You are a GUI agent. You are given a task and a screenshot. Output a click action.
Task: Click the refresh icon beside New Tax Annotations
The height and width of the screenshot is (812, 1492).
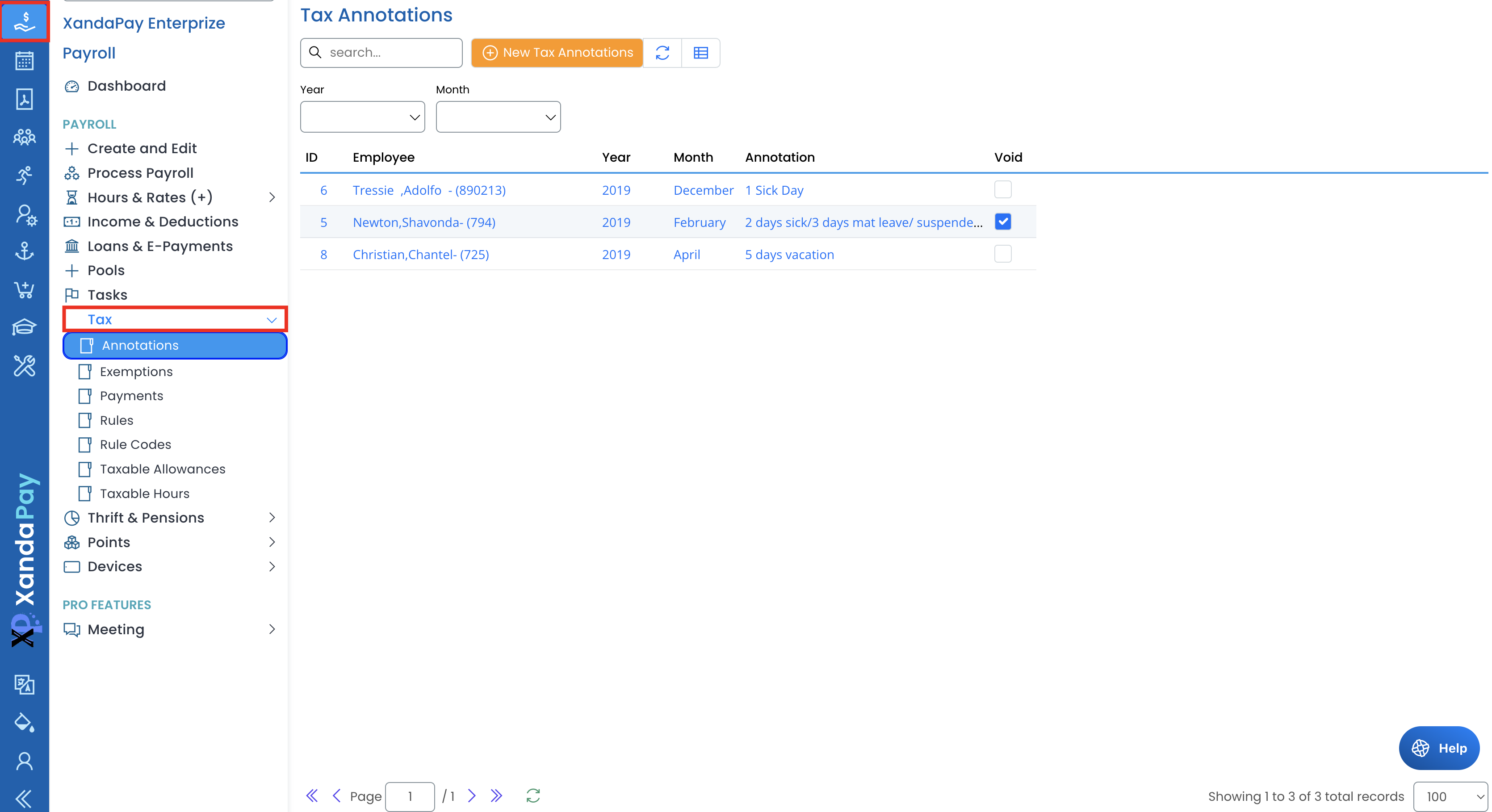pos(662,53)
